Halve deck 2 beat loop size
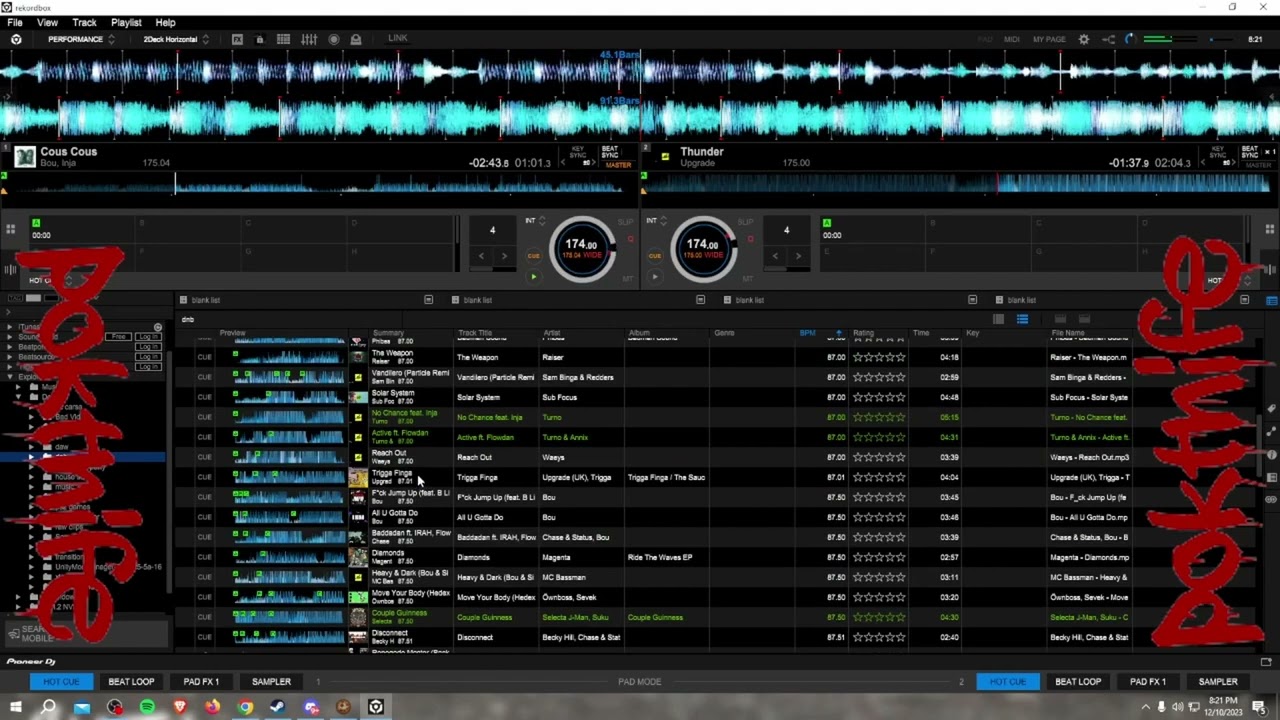1280x720 pixels. (x=775, y=256)
